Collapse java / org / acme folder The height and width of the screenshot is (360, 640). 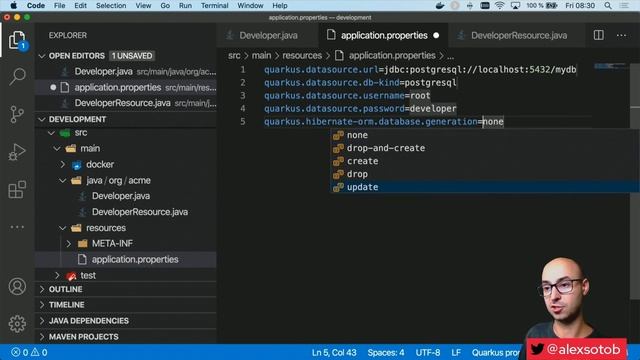tap(62, 180)
